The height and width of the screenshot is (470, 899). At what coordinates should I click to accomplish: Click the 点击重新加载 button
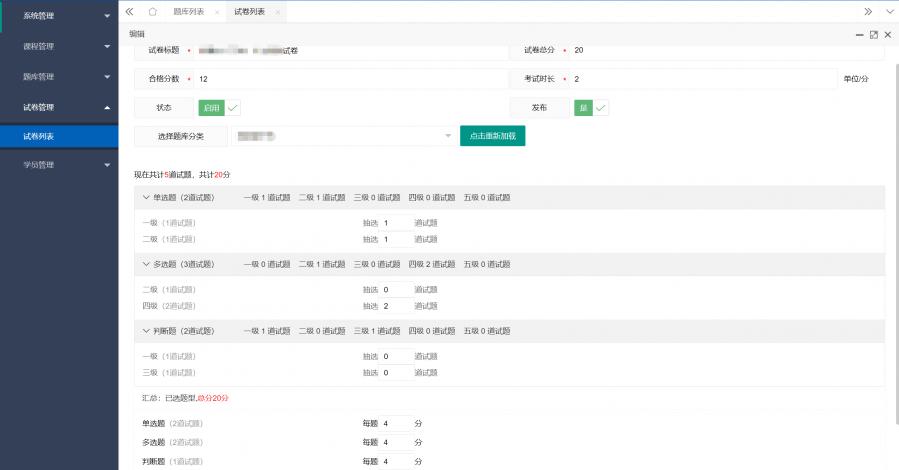492,136
